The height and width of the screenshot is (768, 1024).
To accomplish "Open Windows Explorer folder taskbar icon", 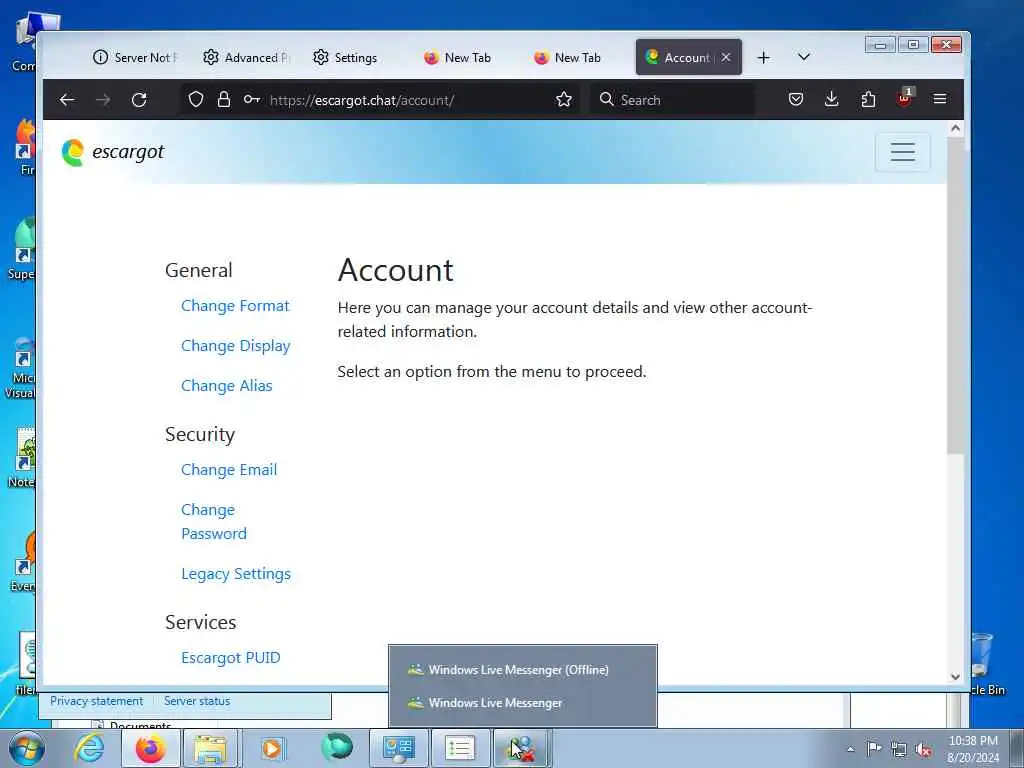I will (210, 748).
